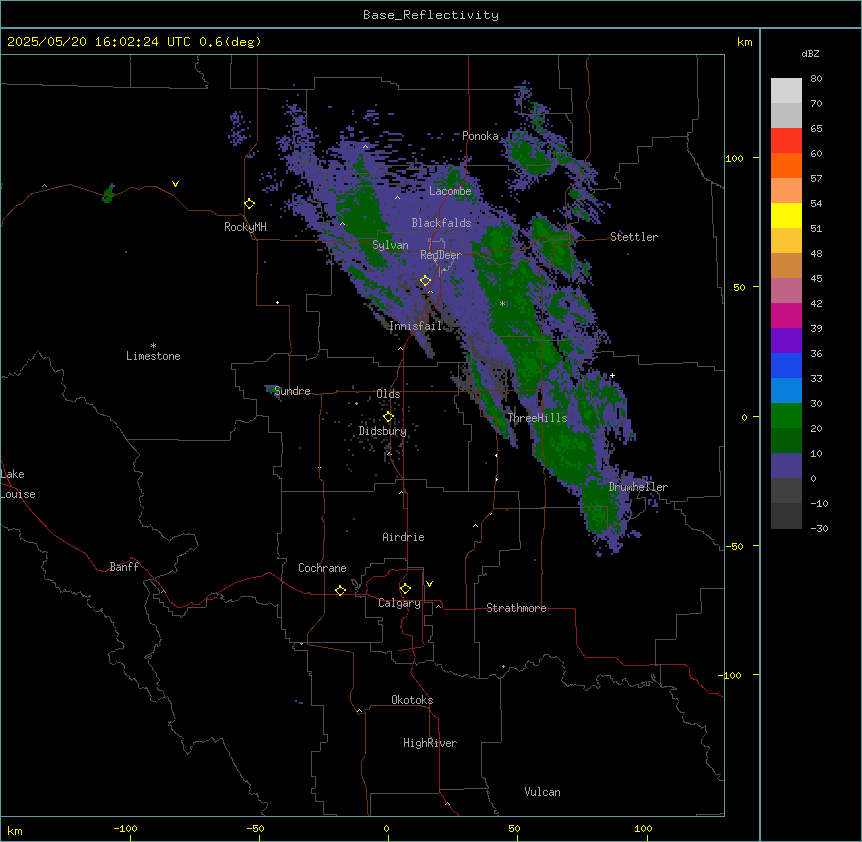Click the -50 tick label on horizontal axis
The width and height of the screenshot is (862, 842).
click(x=255, y=828)
